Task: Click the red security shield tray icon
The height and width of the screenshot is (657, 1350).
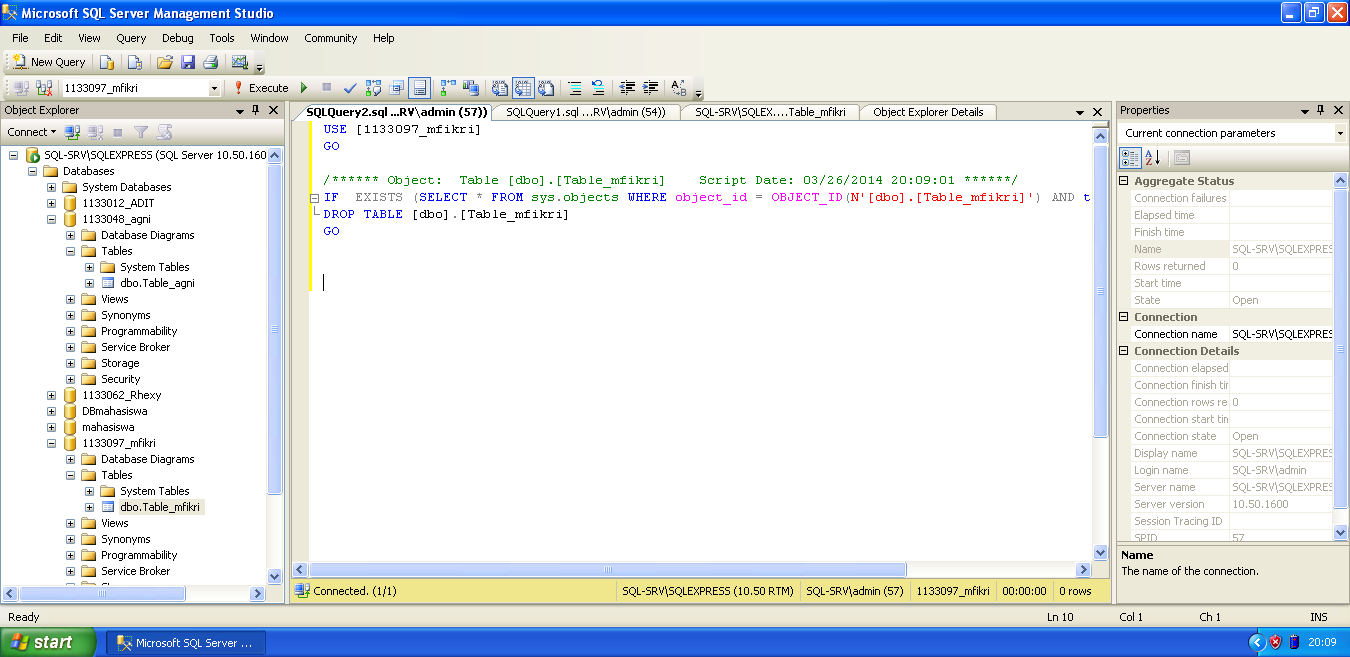Action: (1275, 642)
